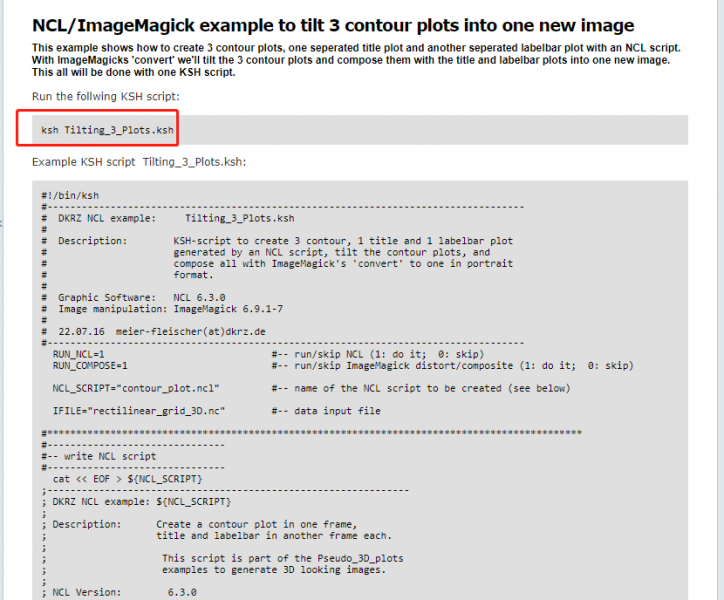
Task: Click the 'RUN_COMPOSE=1' variable line
Action: (90, 366)
